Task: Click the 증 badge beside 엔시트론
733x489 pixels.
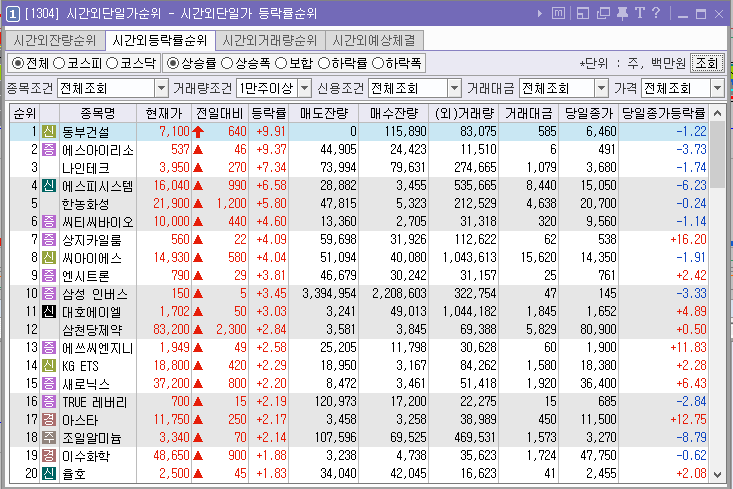Action: coord(49,276)
